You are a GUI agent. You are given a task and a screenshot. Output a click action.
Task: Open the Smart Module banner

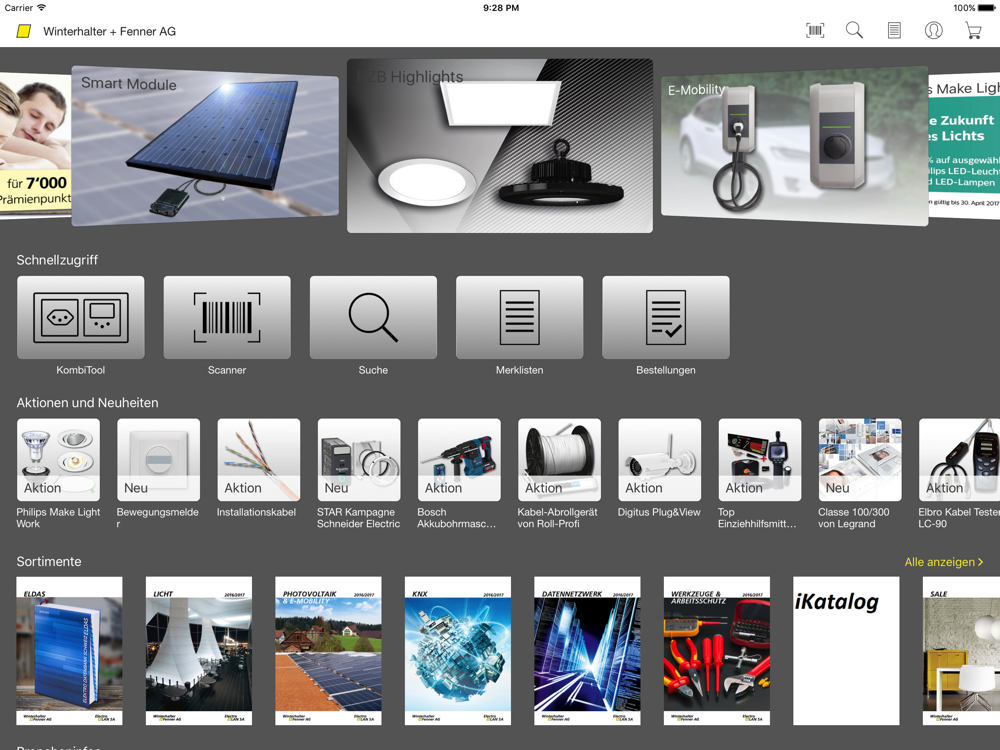(x=205, y=146)
